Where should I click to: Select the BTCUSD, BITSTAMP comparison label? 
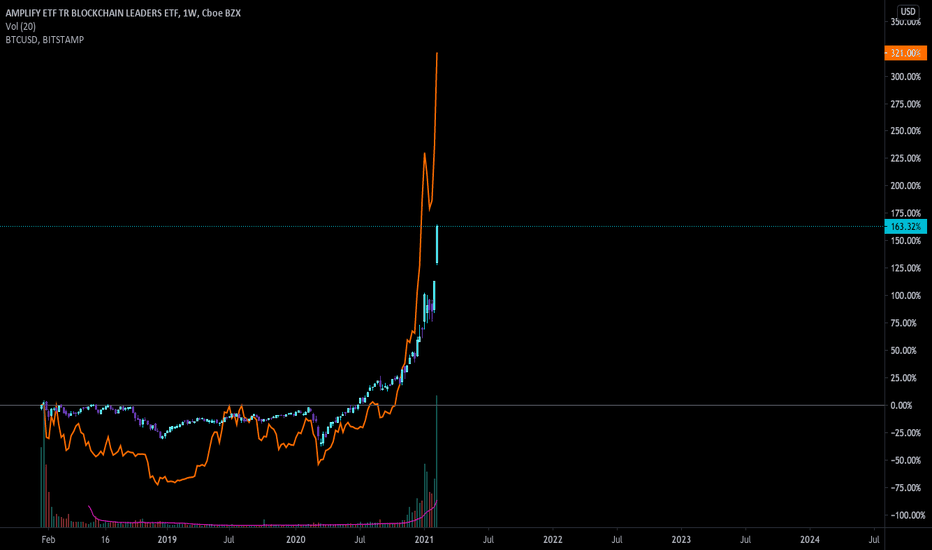45,40
